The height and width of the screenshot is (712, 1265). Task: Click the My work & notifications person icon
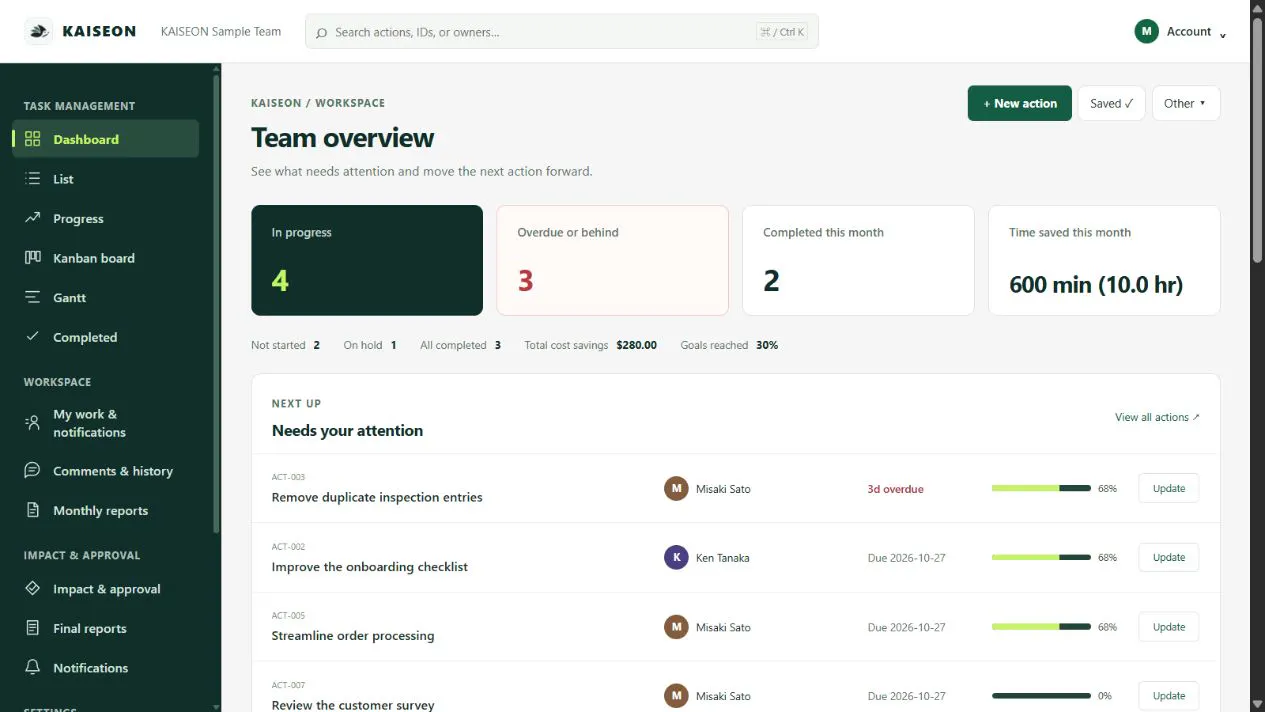pos(33,423)
